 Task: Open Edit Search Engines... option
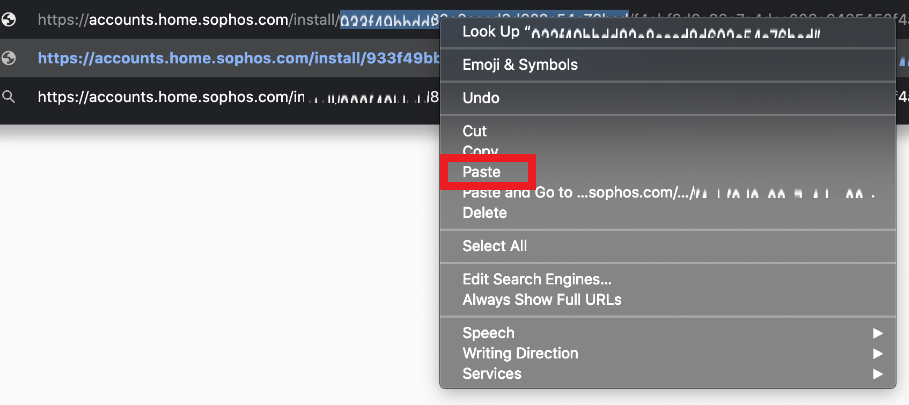coord(537,279)
